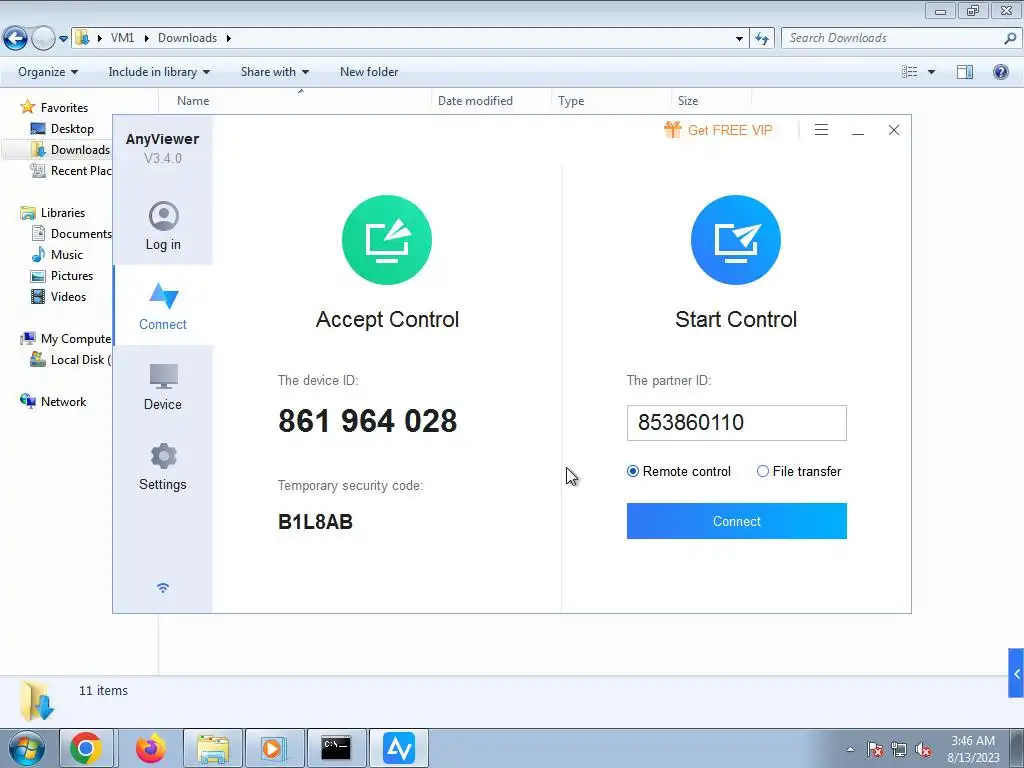Click the Refresh button beside address bar

pos(762,39)
